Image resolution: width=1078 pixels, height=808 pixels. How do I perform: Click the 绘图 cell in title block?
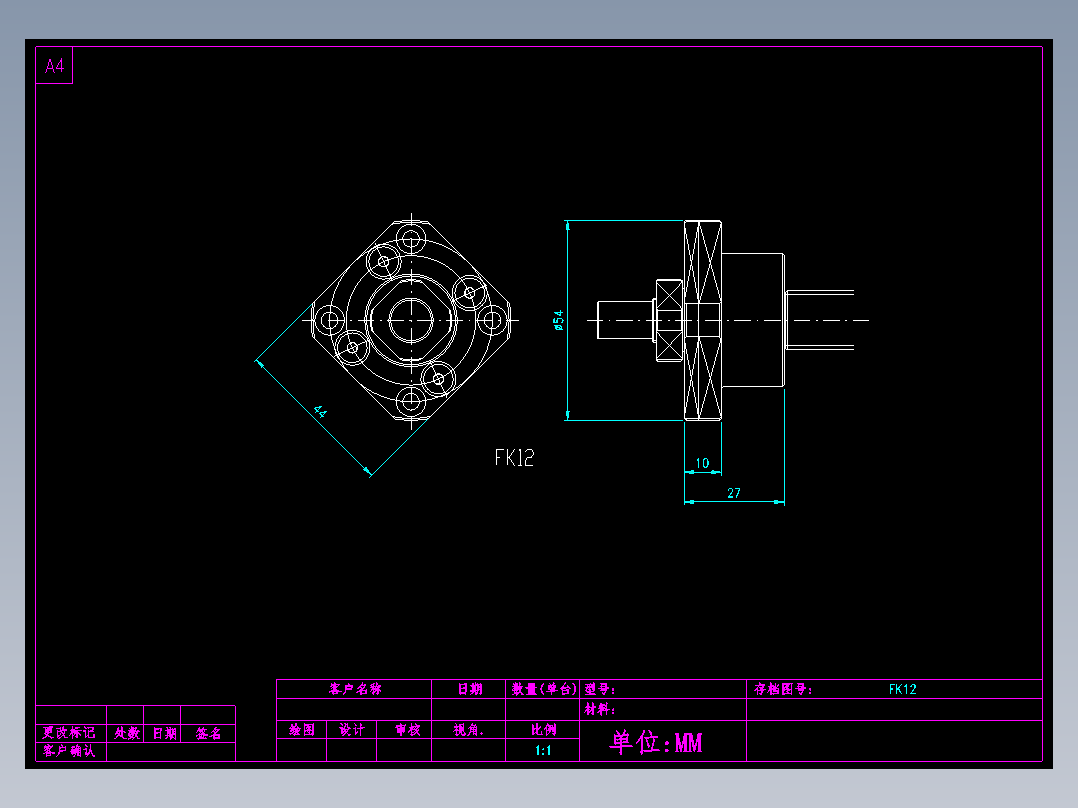[302, 730]
